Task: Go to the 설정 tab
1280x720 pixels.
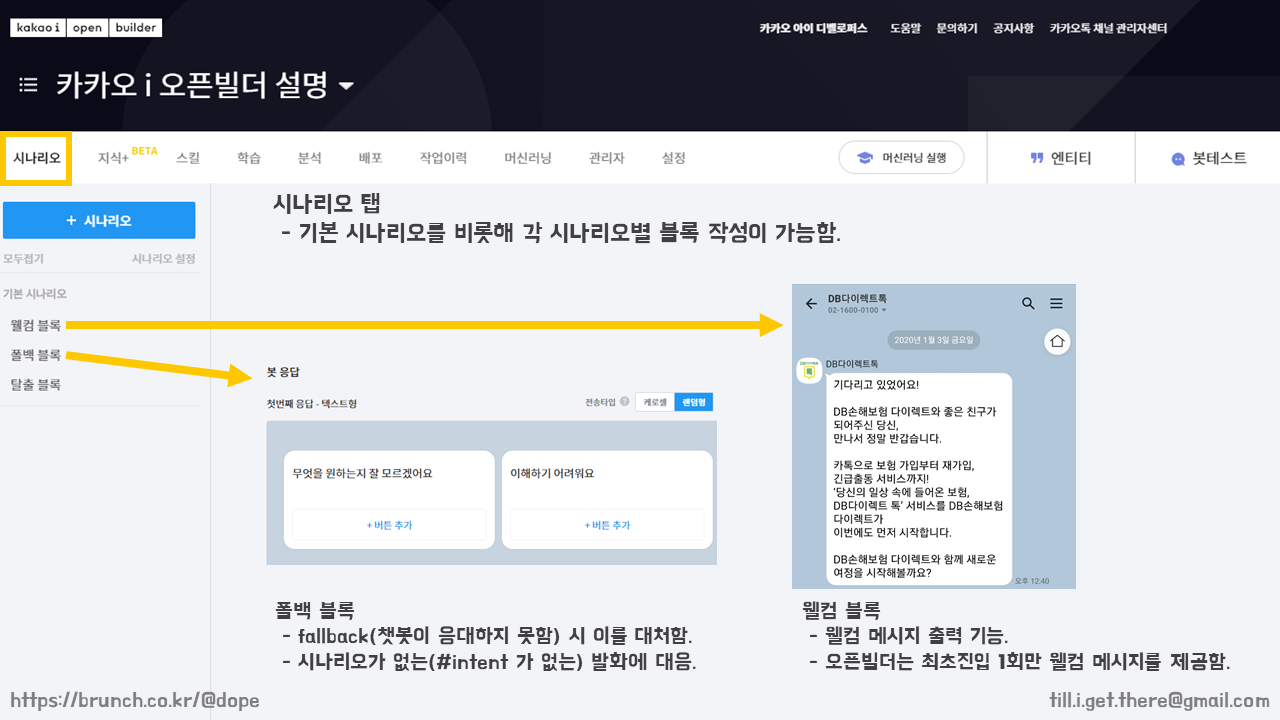Action: (x=674, y=158)
